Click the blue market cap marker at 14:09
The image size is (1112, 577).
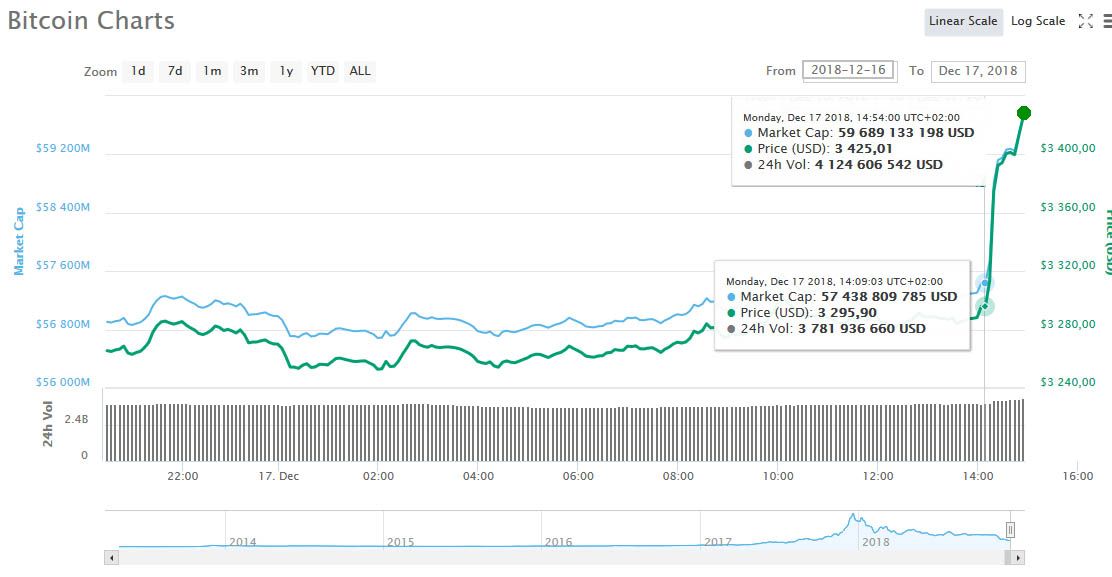(x=984, y=284)
